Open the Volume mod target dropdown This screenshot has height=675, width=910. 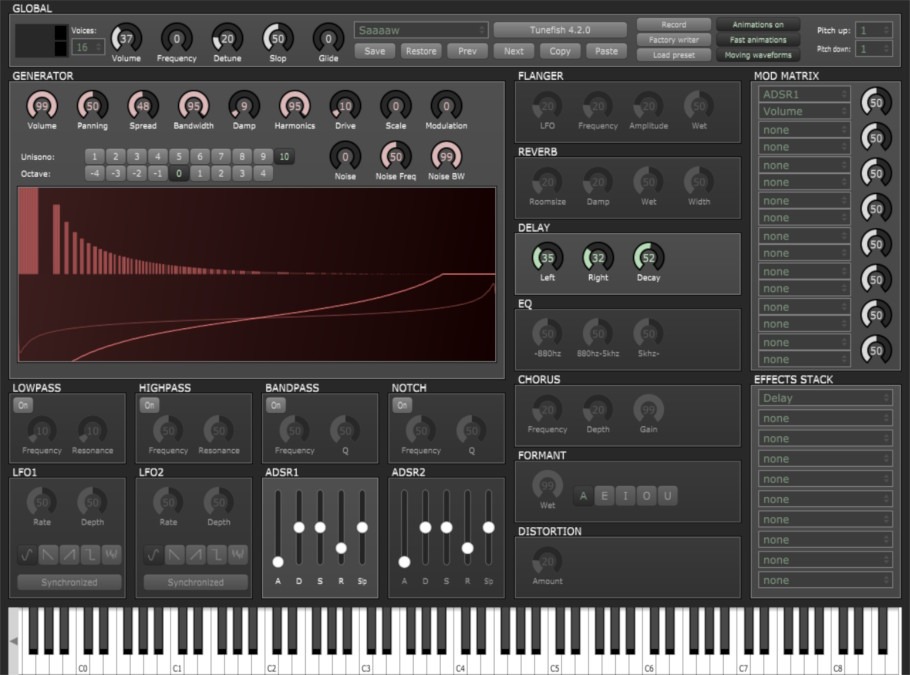coord(804,111)
